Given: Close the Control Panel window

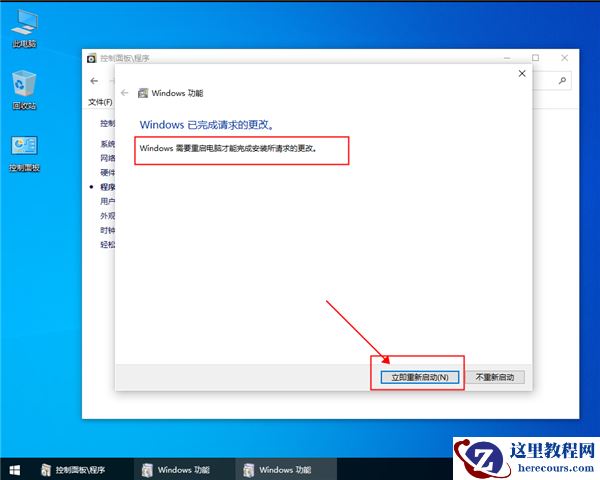Looking at the screenshot, I should click(x=564, y=58).
